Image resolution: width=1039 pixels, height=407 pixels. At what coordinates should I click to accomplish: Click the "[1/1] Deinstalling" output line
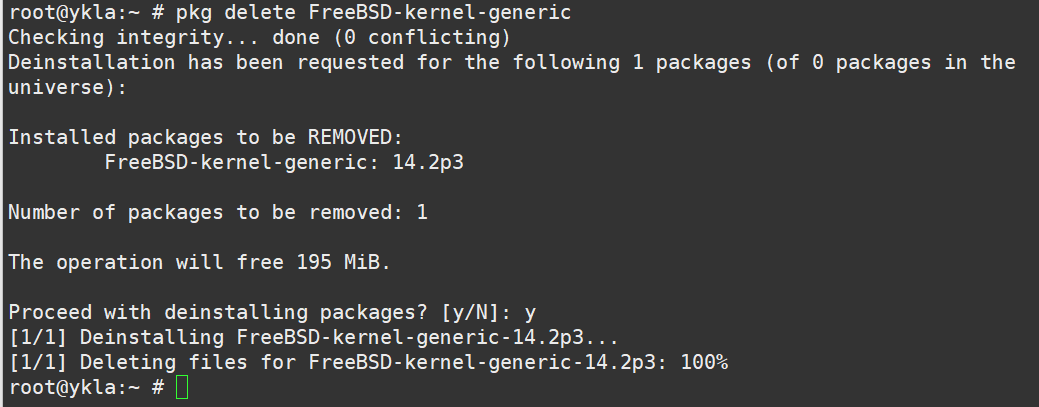(x=120, y=338)
